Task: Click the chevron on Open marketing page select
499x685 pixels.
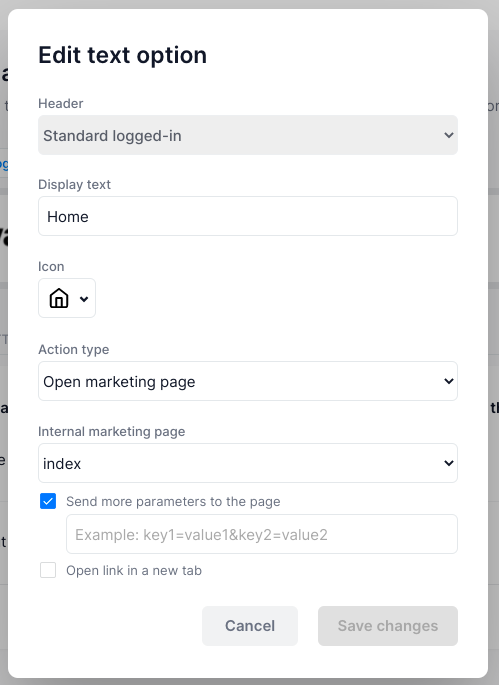Action: pyautogui.click(x=448, y=381)
